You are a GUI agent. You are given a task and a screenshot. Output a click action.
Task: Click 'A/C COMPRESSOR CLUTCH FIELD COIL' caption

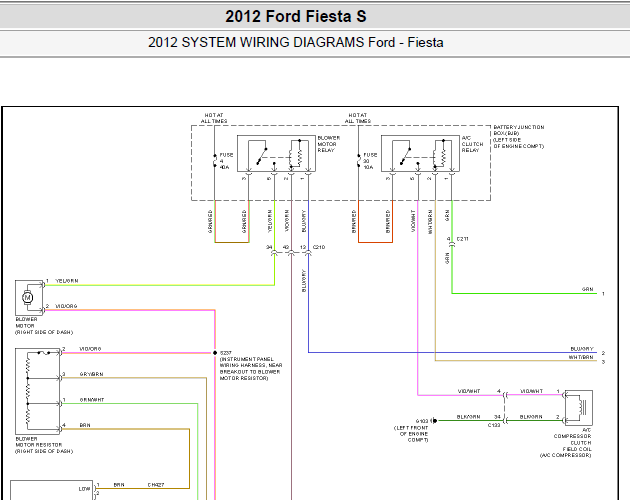567,443
